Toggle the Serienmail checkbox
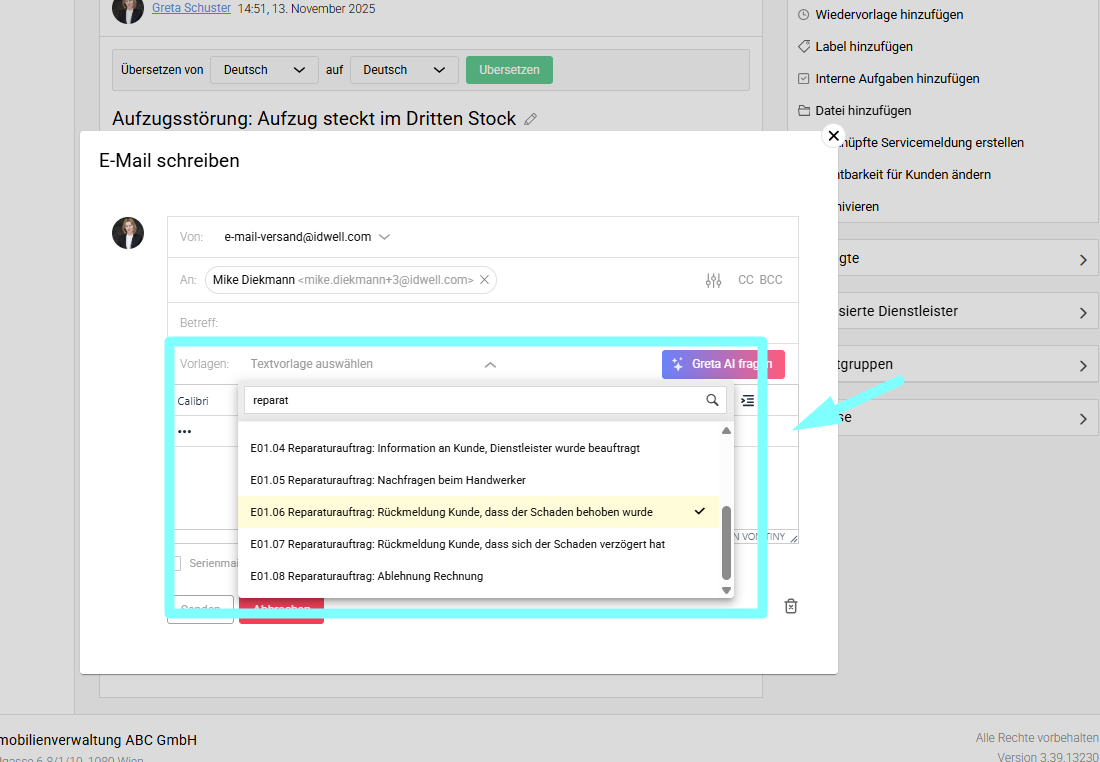The height and width of the screenshot is (762, 1100). (176, 563)
